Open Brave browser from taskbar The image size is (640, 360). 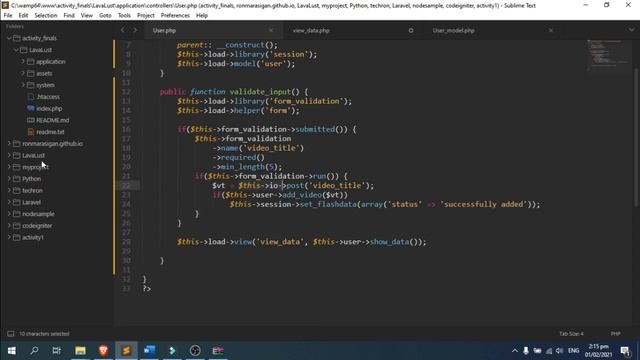coord(103,351)
